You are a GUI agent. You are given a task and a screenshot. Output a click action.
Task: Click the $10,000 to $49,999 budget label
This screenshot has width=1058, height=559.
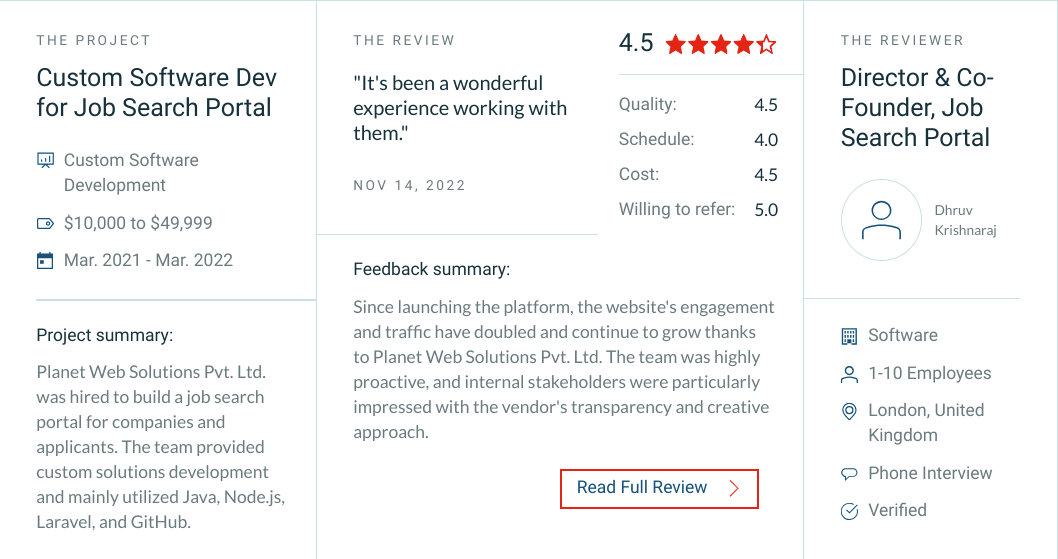138,223
